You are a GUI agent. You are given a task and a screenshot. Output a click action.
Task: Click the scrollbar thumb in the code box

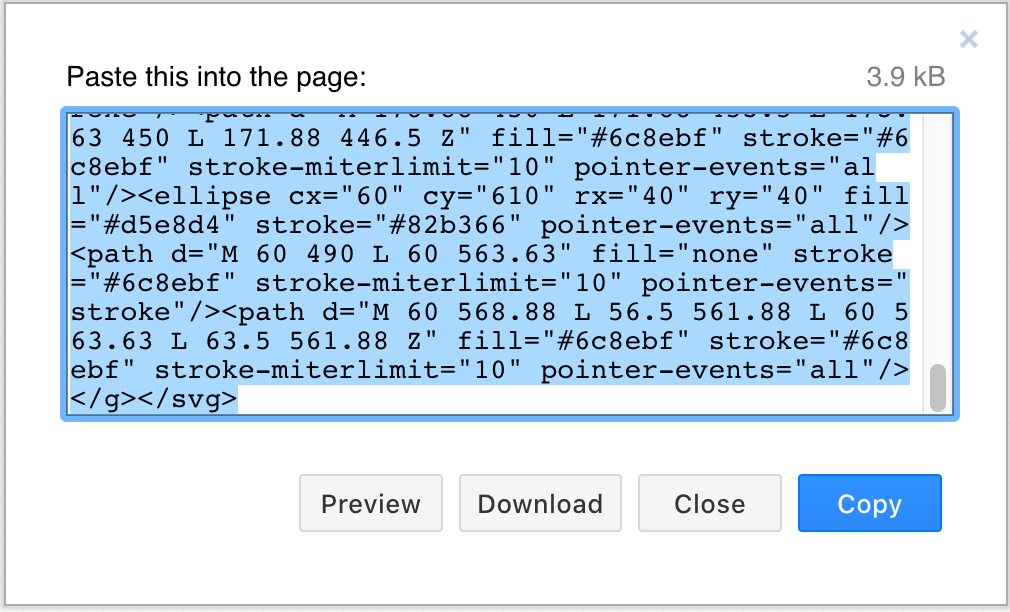click(938, 385)
